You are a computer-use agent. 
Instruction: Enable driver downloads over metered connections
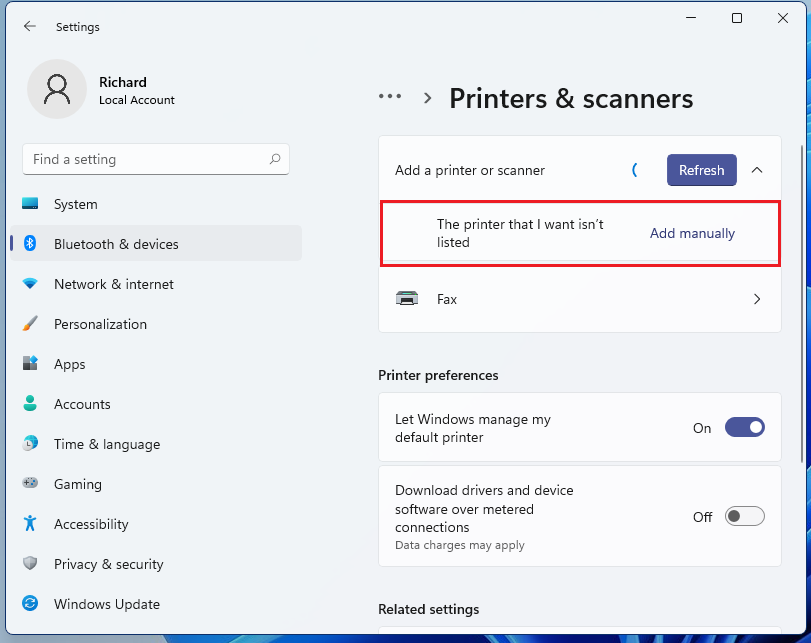coord(744,516)
